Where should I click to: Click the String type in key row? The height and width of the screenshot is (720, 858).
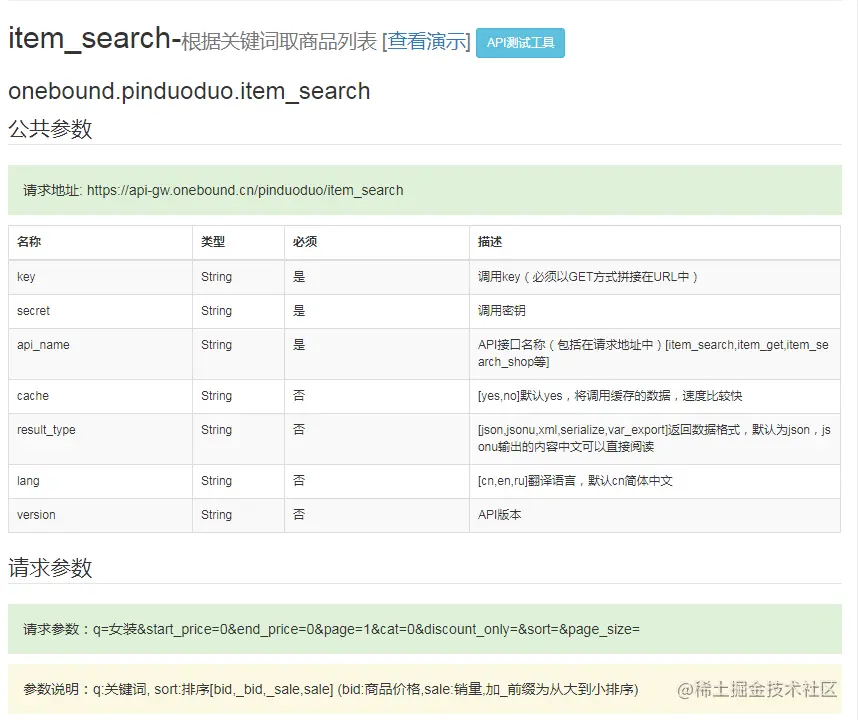tap(216, 277)
